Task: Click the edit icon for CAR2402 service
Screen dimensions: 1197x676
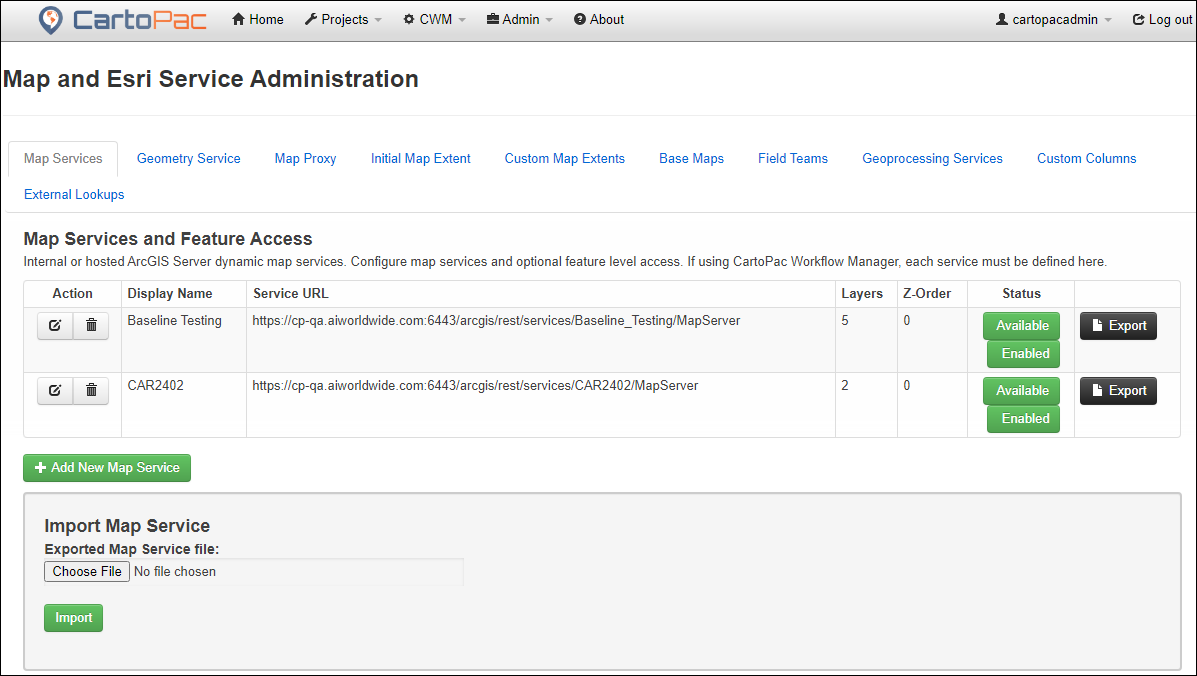Action: (55, 392)
